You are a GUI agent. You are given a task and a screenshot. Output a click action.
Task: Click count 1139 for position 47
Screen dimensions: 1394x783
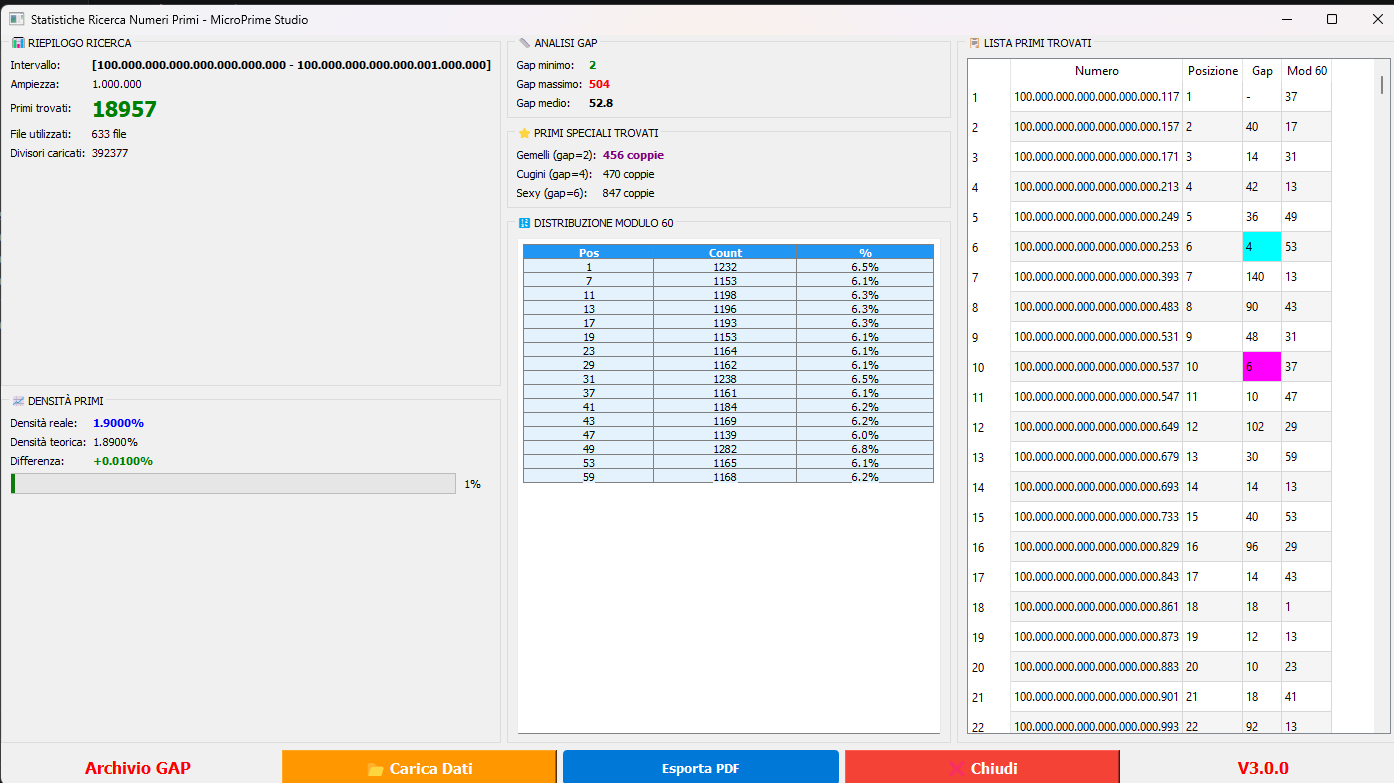725,435
